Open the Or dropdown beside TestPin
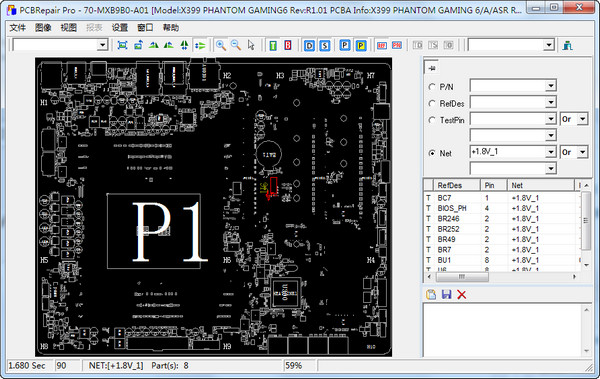Image resolution: width=600 pixels, height=379 pixels. 582,119
